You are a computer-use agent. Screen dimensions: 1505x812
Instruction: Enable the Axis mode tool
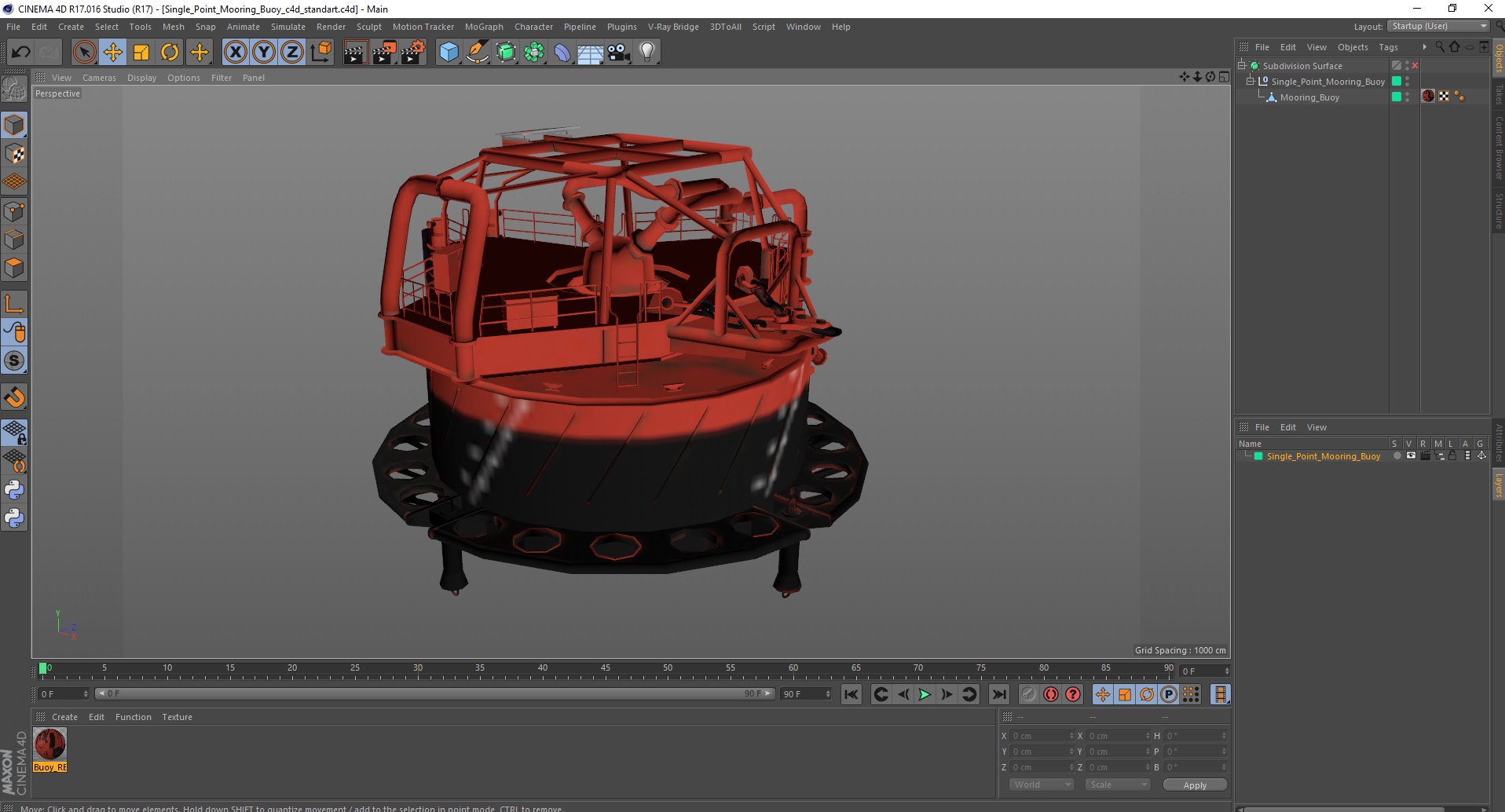14,304
